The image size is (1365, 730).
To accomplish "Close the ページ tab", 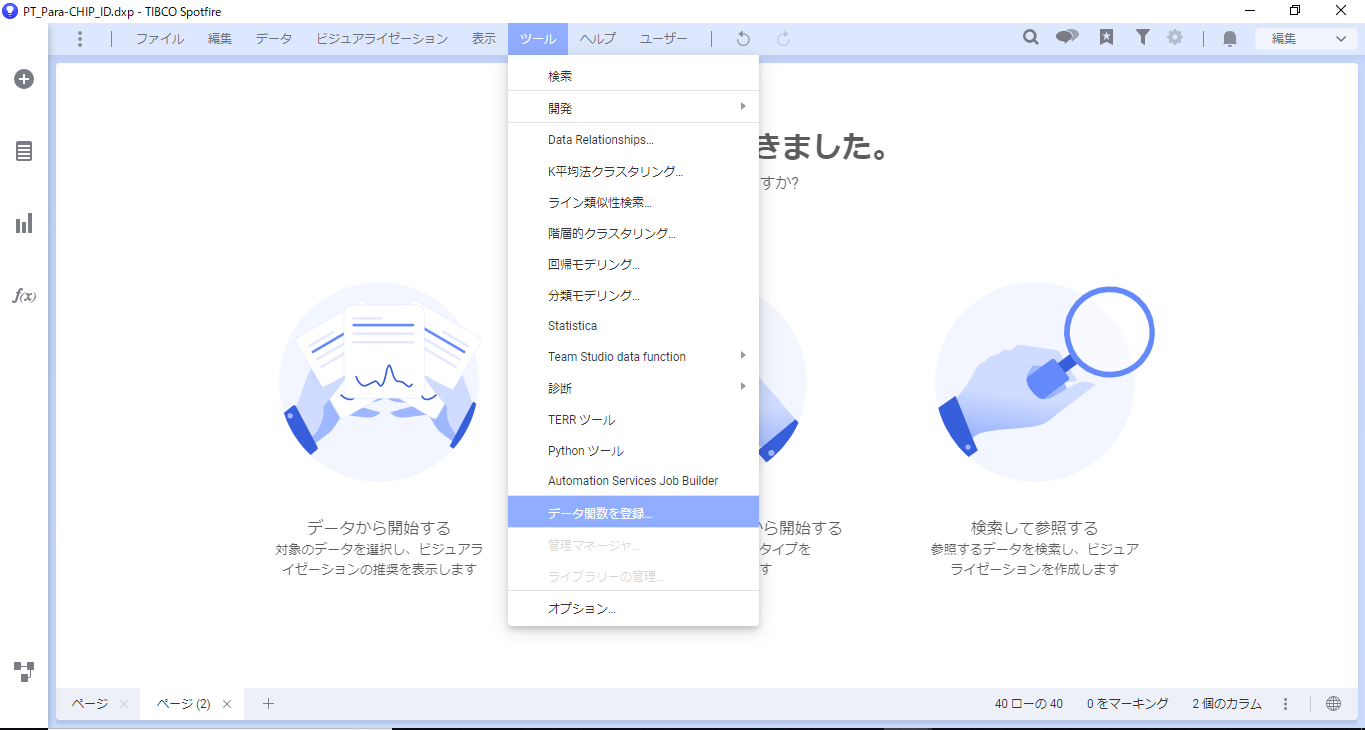I will (124, 704).
